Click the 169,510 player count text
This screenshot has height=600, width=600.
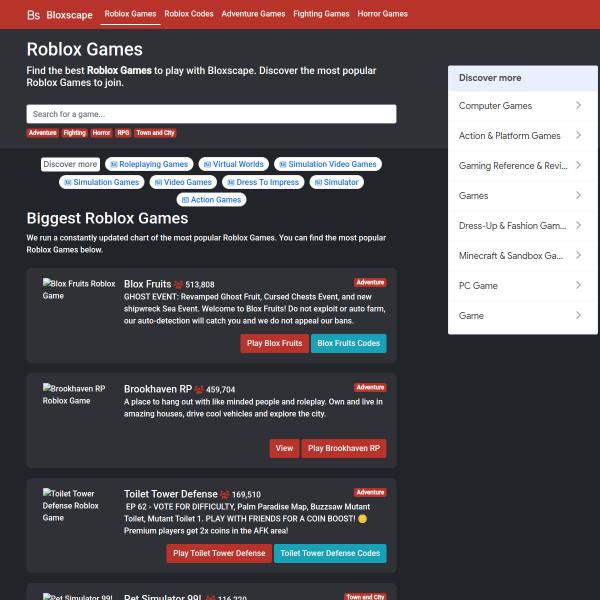click(246, 494)
